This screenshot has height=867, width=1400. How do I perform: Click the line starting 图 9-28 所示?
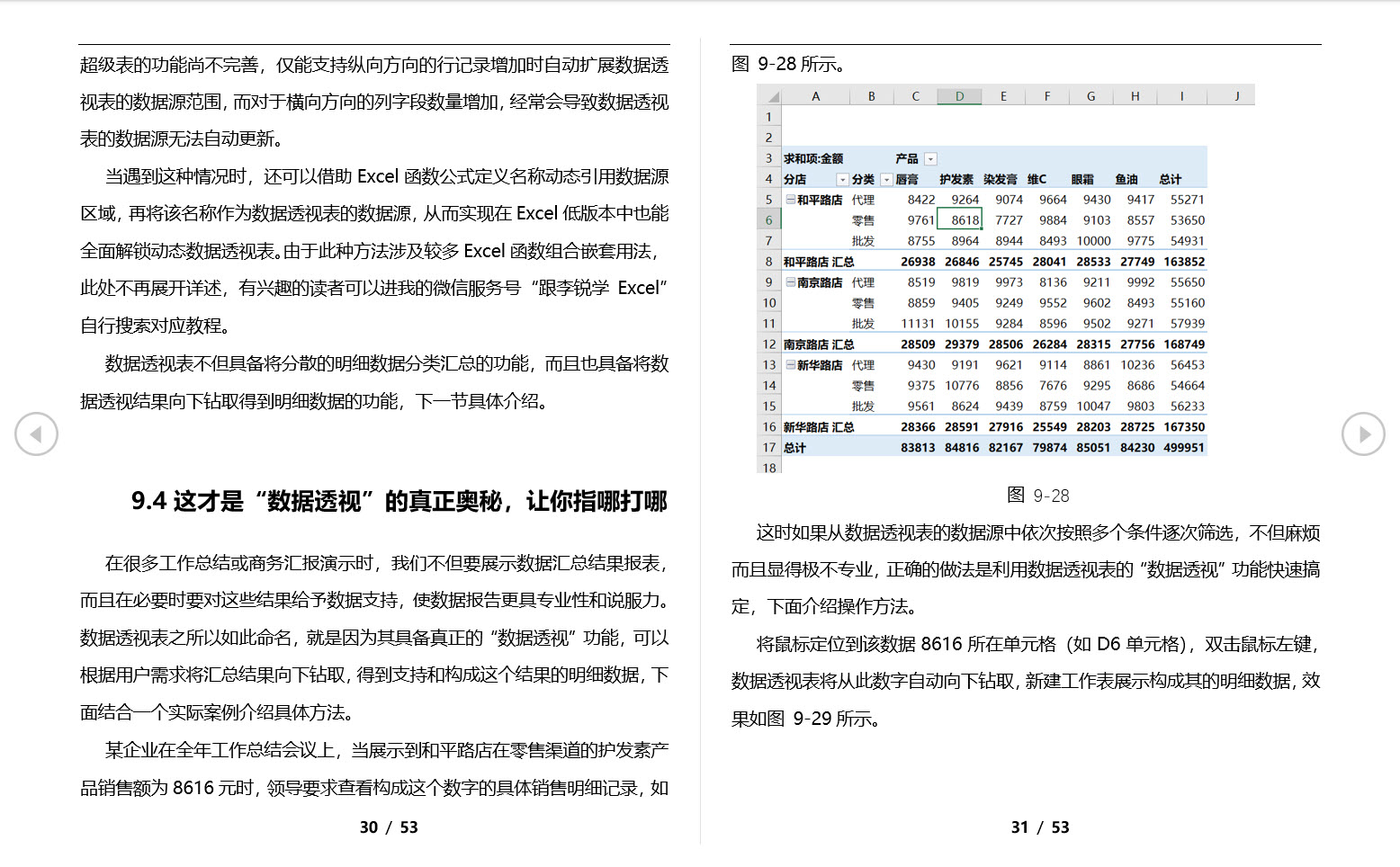[x=788, y=65]
